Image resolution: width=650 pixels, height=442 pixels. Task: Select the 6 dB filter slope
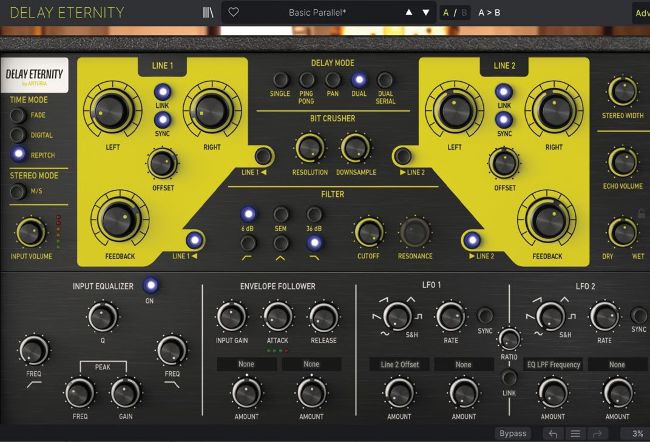tap(248, 214)
